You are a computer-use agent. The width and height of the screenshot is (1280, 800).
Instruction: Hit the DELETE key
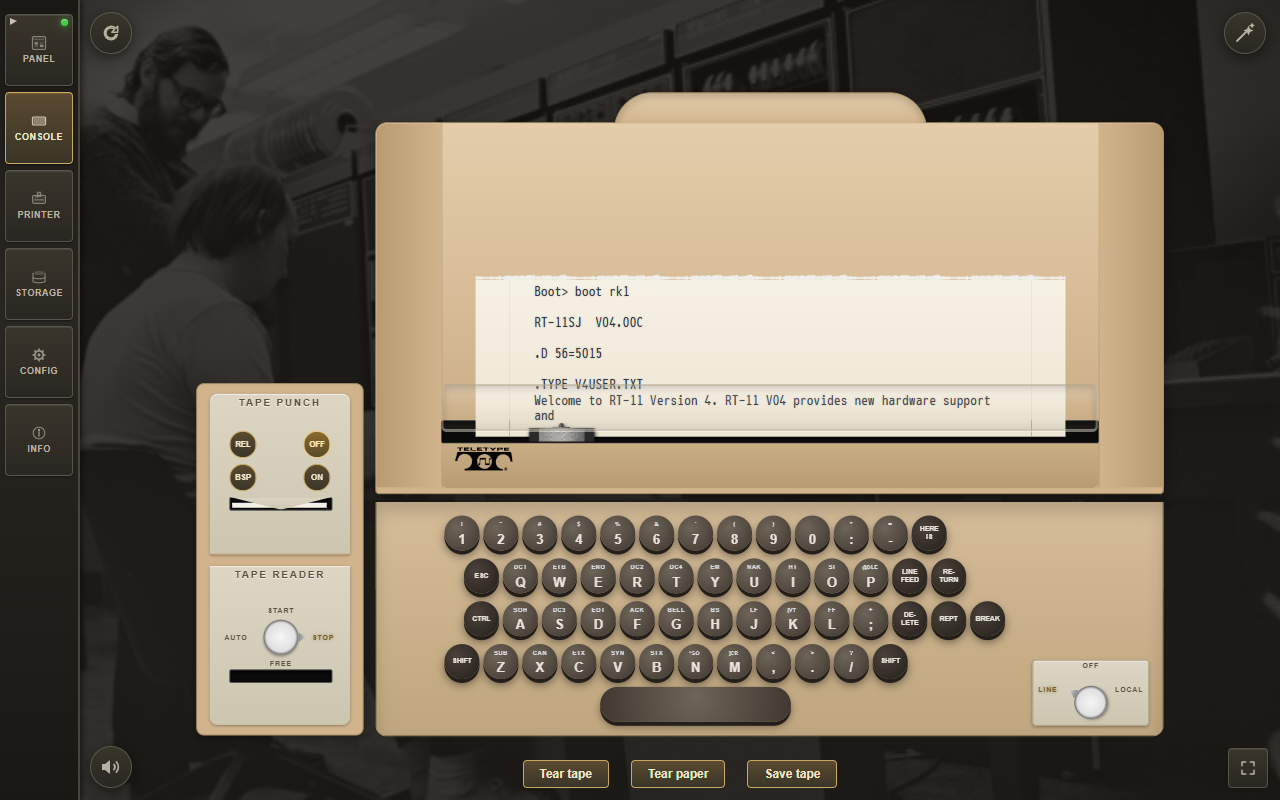click(909, 619)
